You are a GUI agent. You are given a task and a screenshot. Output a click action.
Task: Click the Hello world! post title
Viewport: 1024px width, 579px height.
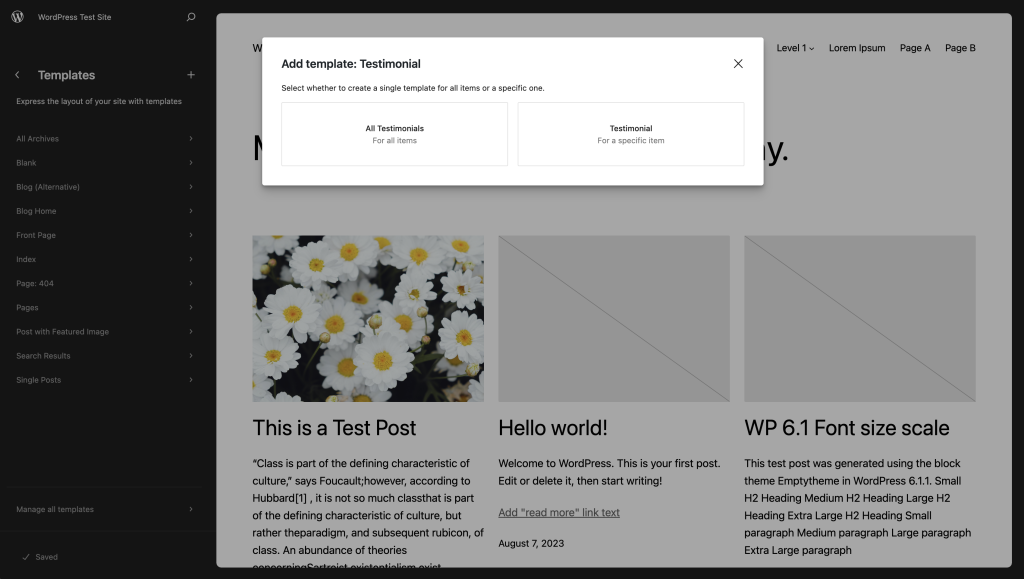click(x=553, y=428)
